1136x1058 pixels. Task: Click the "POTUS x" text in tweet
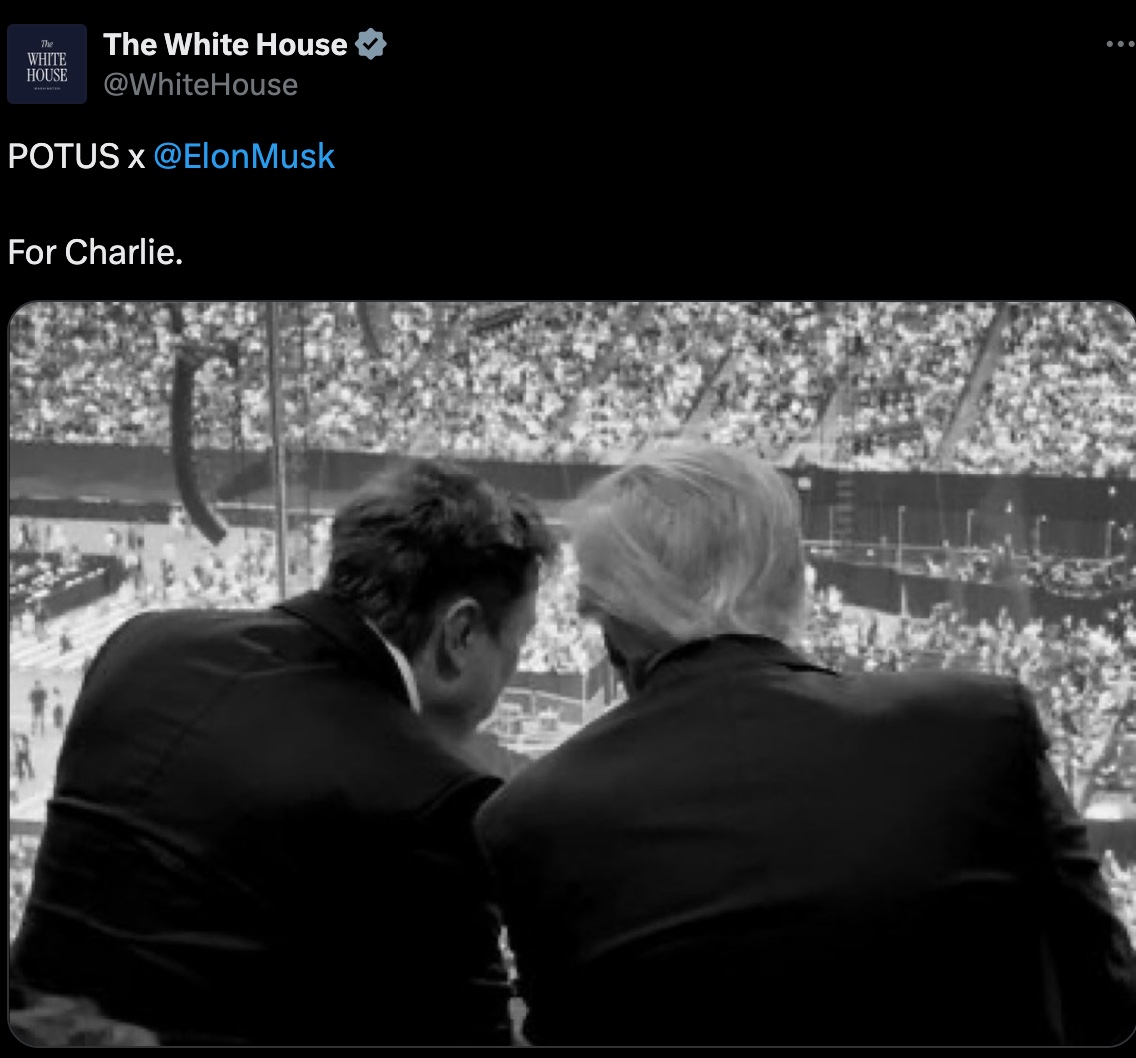tap(76, 157)
